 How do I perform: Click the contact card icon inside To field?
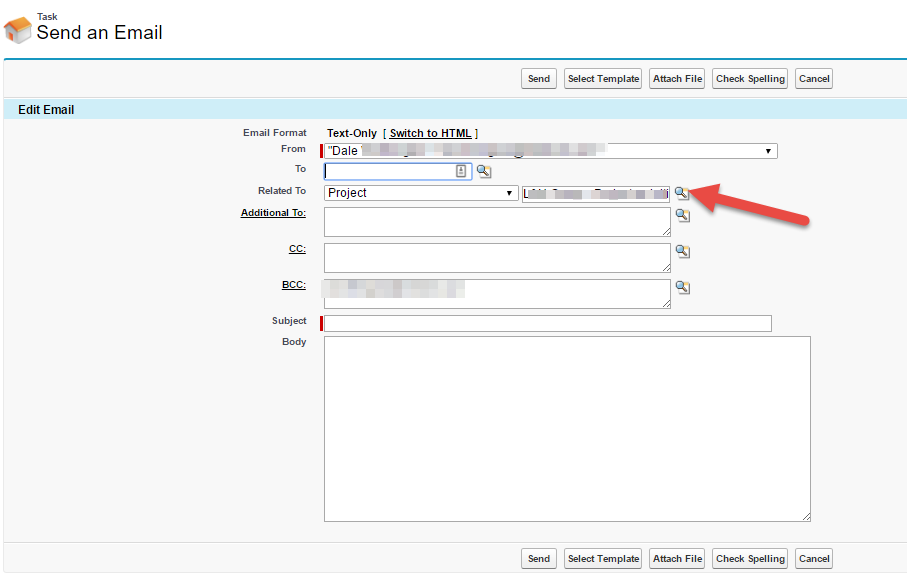(461, 171)
